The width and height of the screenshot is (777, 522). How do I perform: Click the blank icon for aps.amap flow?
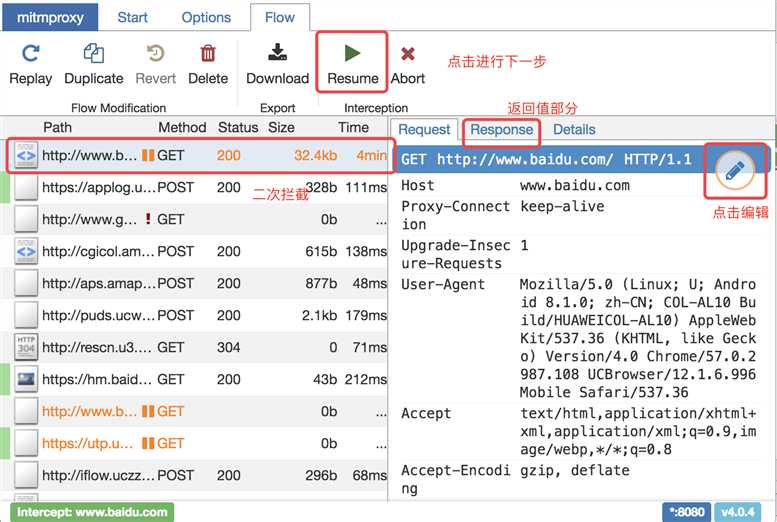point(26,283)
